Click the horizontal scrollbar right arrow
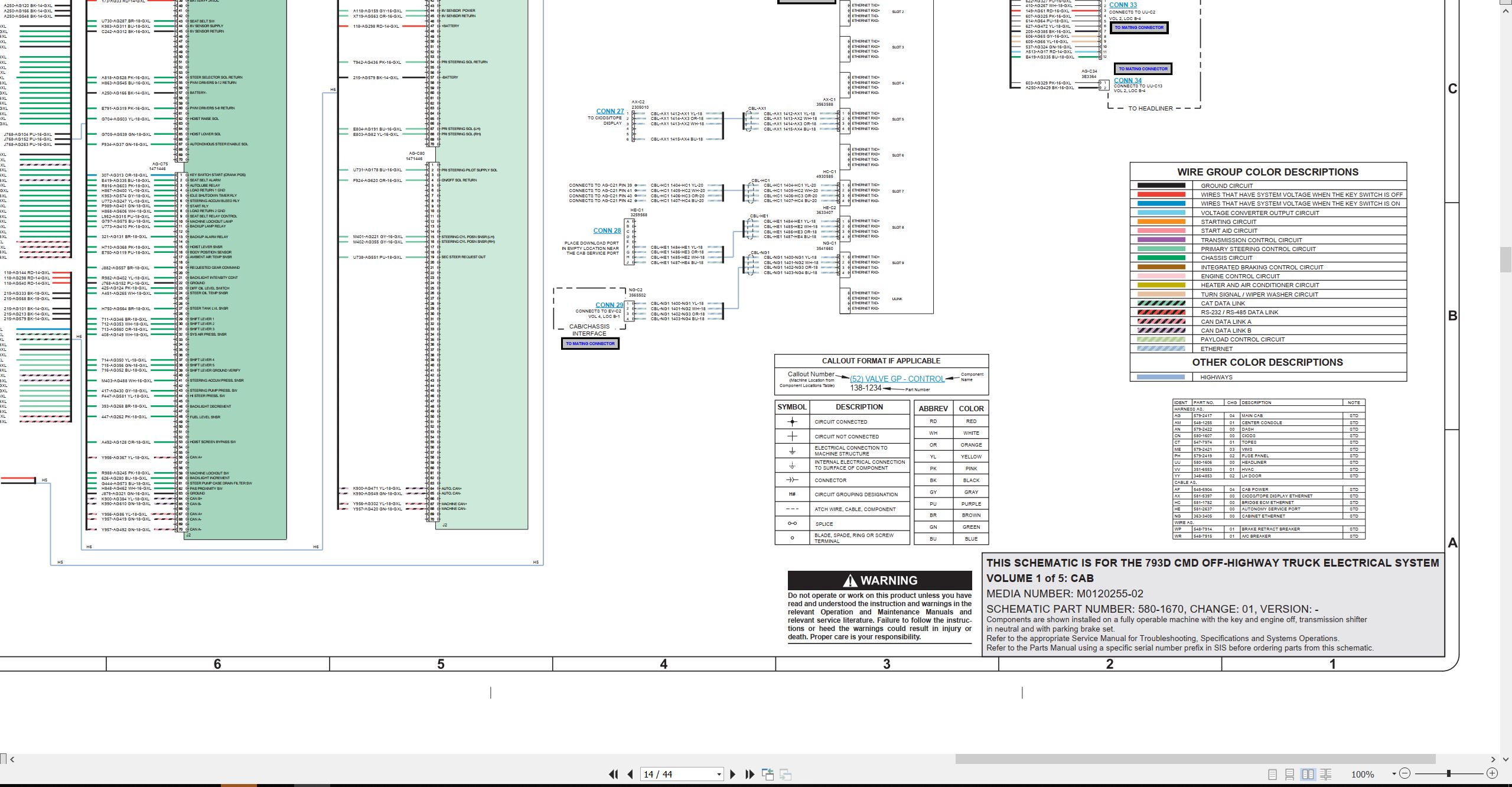Image resolution: width=1512 pixels, height=787 pixels. click(x=1493, y=759)
